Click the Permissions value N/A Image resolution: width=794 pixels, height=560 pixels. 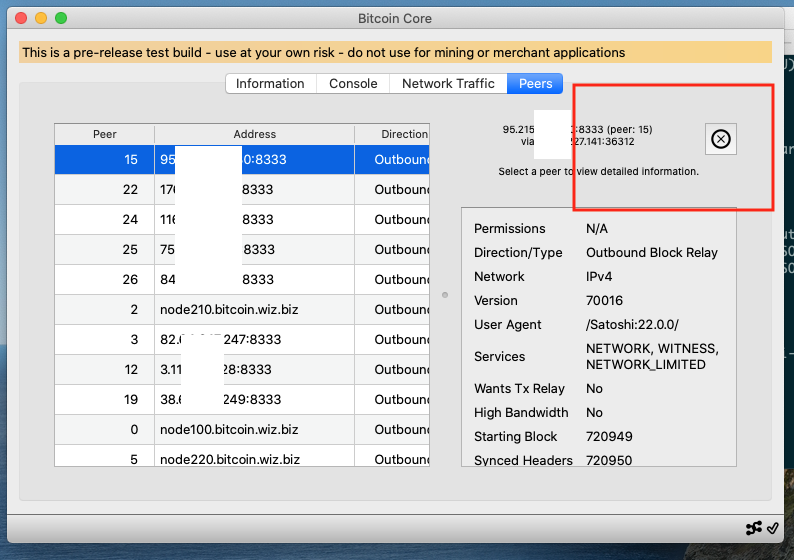[597, 229]
